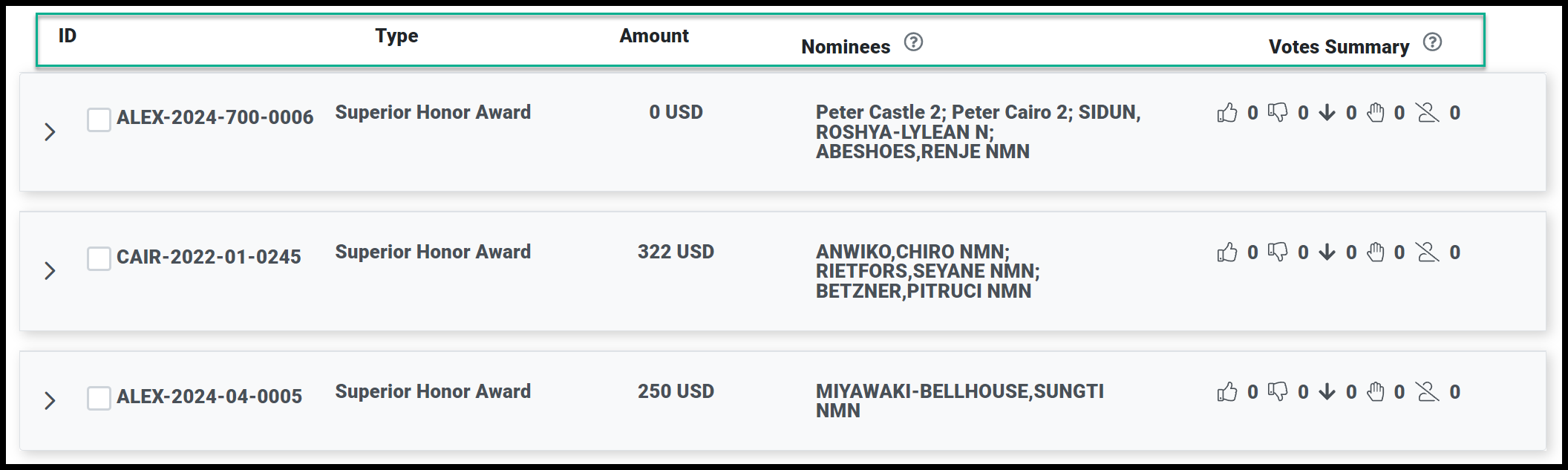1568x470 pixels.
Task: Click the MIYAWAKI-BELLHOUSE,SUNGTI nominee text
Action: 959,391
